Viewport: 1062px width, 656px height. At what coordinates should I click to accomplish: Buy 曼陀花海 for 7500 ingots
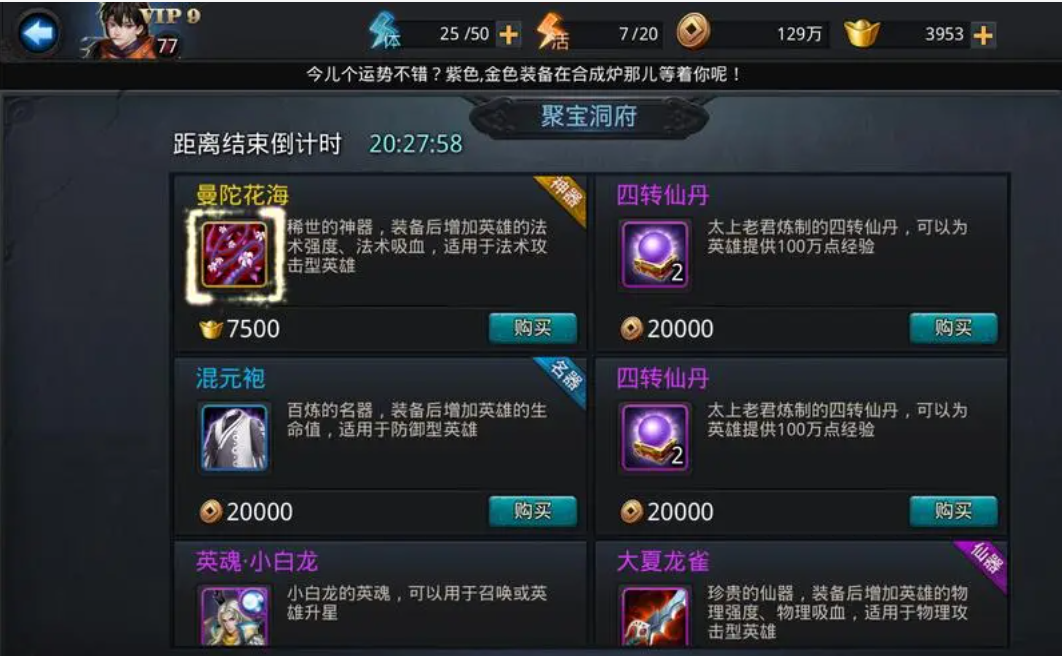click(x=532, y=328)
